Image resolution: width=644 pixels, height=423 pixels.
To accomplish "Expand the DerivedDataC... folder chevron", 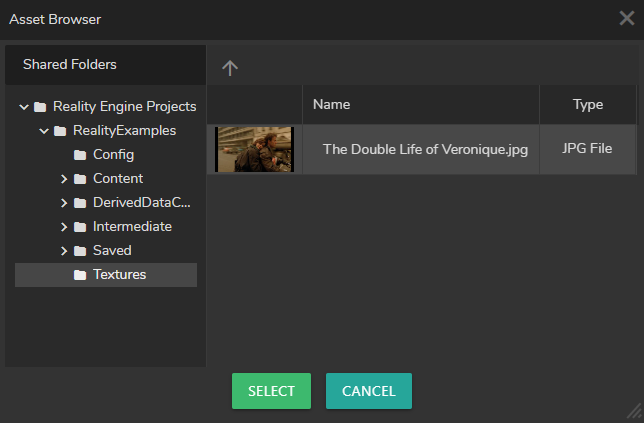I will point(64,203).
